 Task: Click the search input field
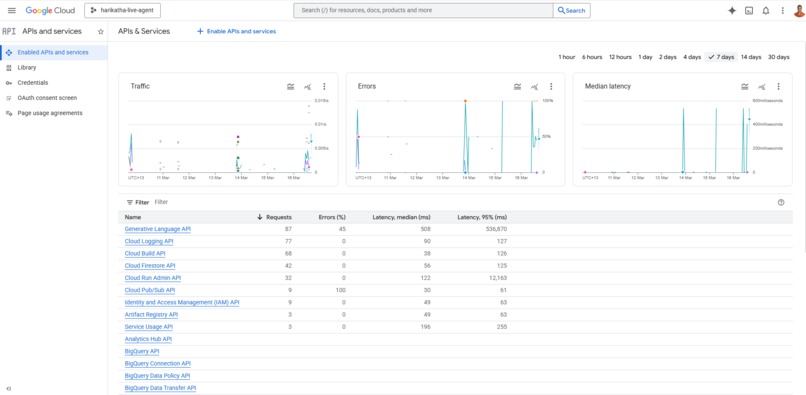point(423,10)
